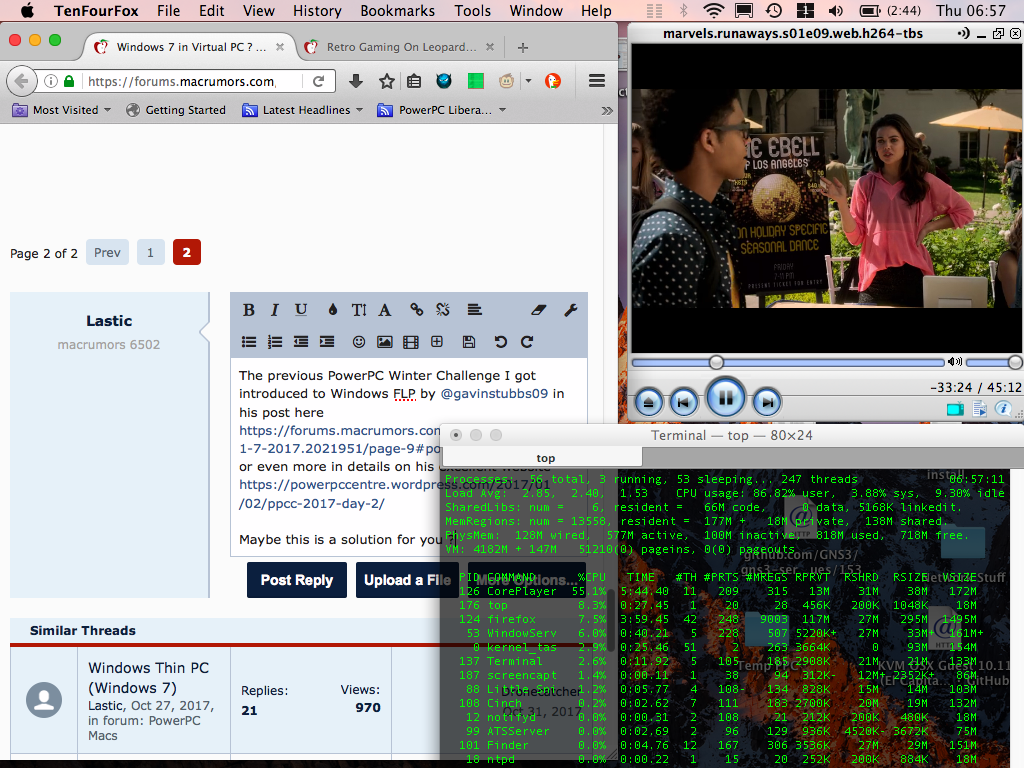1024x768 pixels.
Task: Open CorePlayer info button
Action: point(1002,409)
